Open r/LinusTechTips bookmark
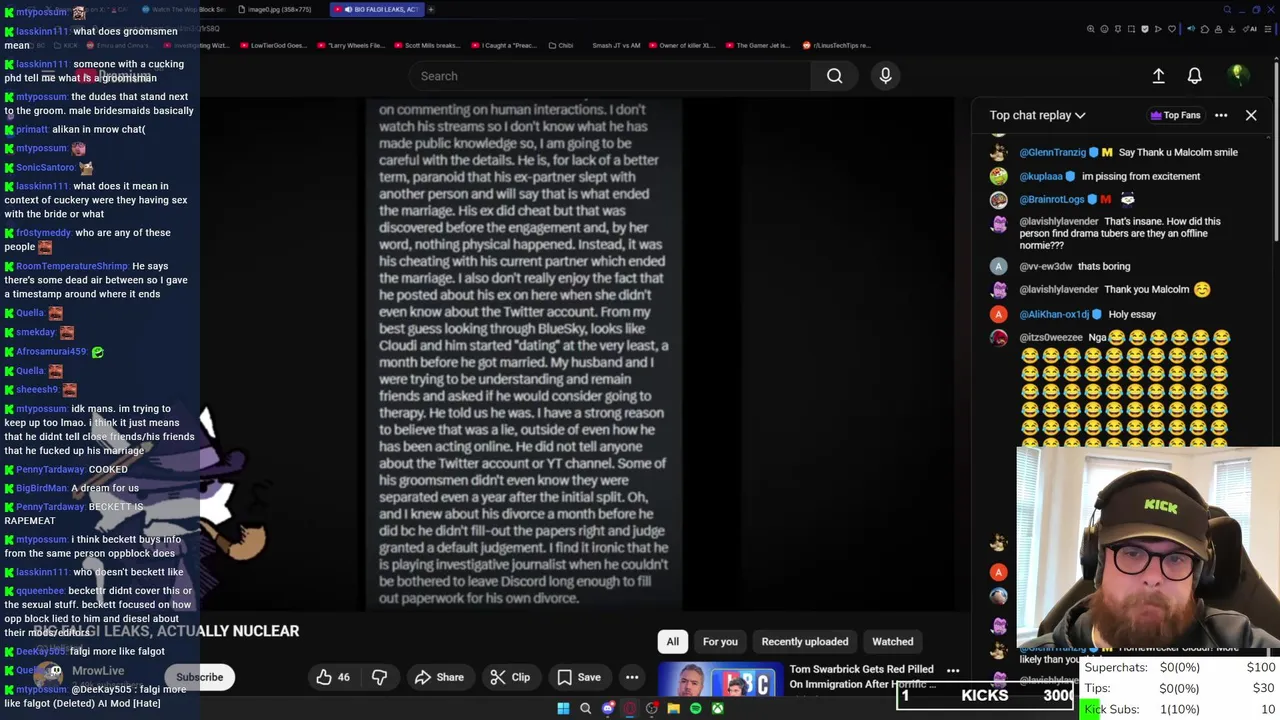1280x720 pixels. (x=837, y=45)
